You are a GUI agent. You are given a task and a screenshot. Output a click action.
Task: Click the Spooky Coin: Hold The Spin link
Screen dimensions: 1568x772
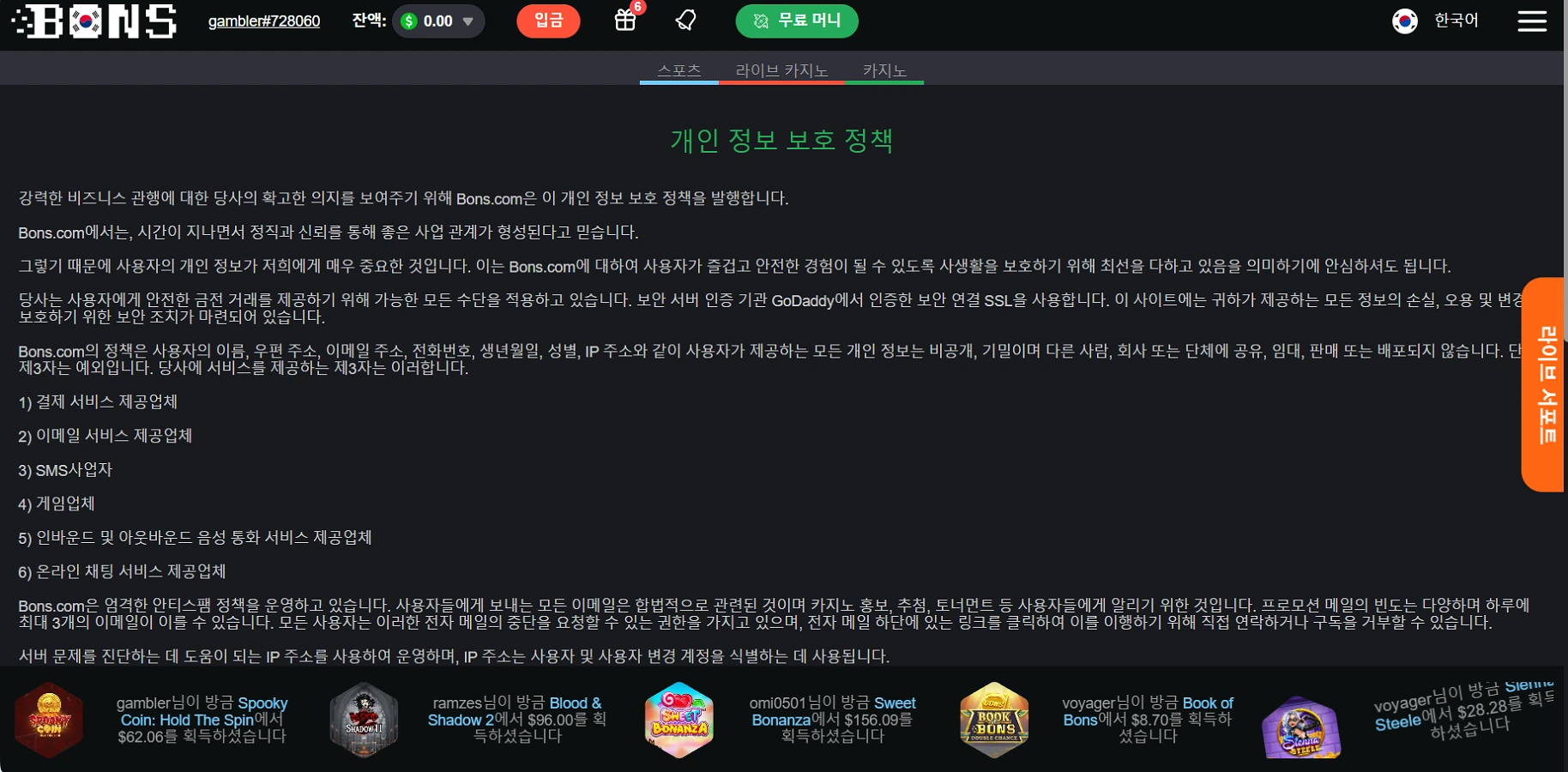point(204,712)
